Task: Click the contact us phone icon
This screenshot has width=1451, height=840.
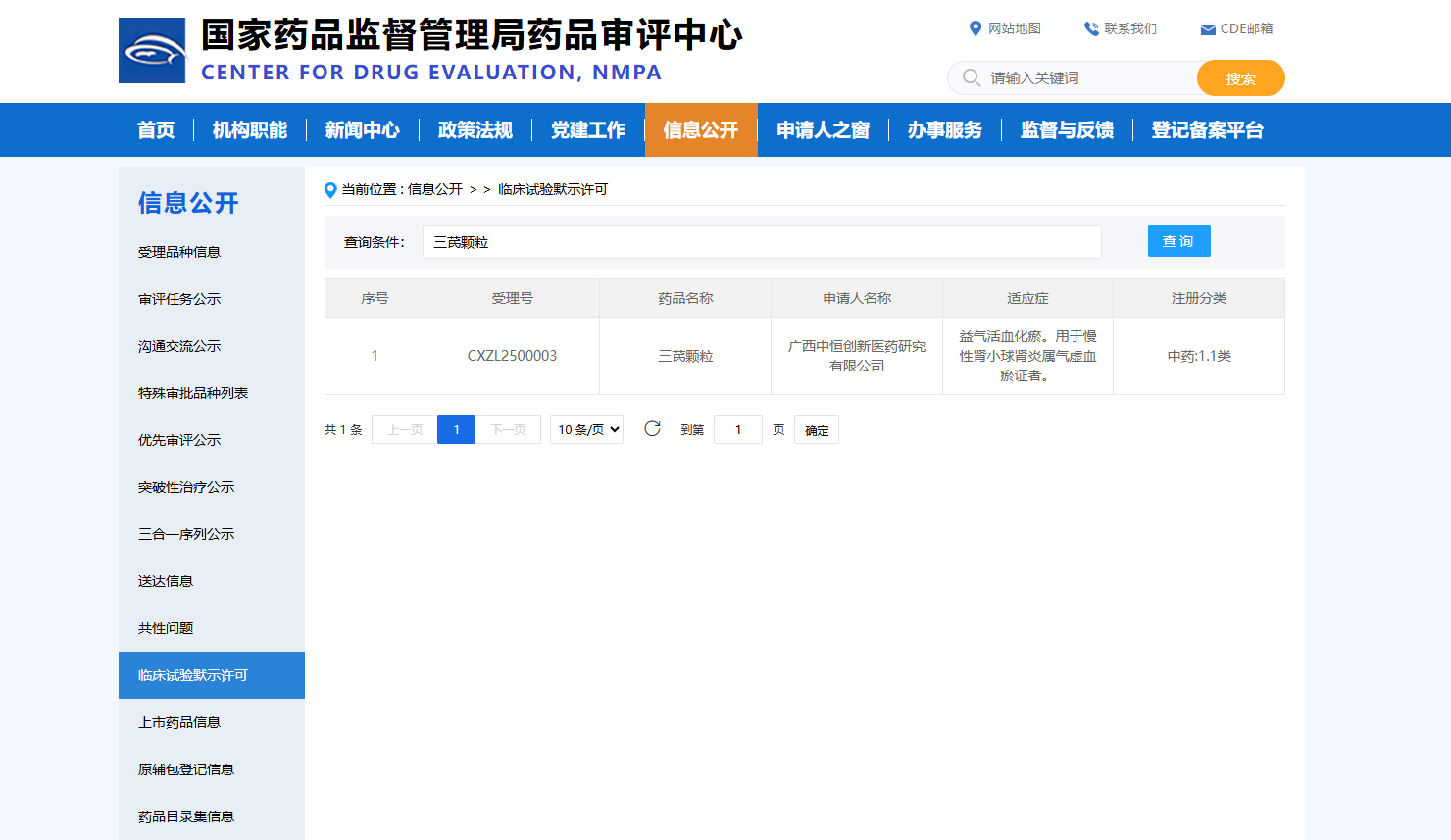Action: (1091, 28)
